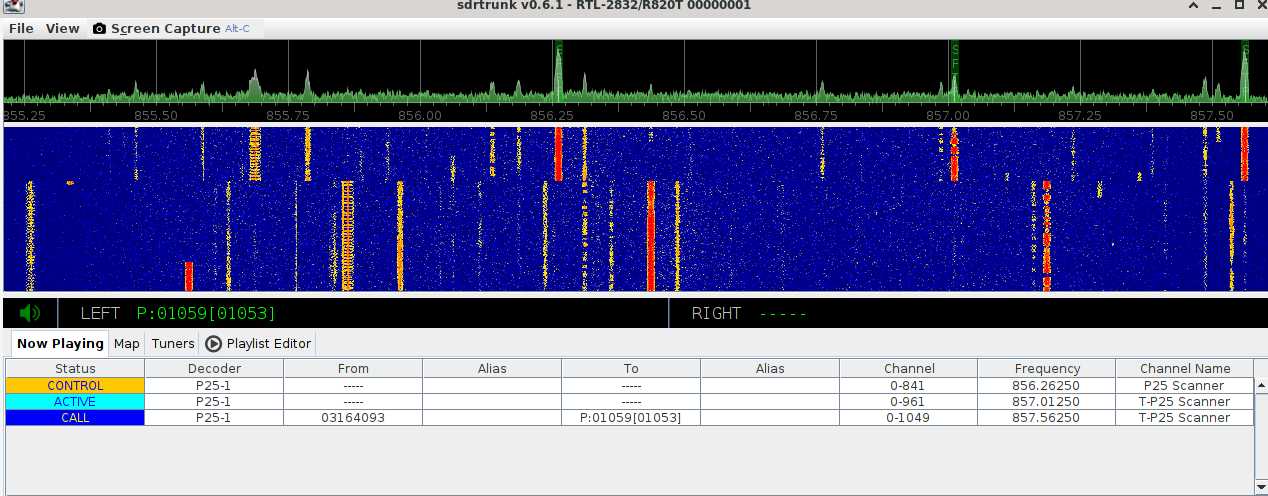Click the LEFT audio channel panel
The image size is (1268, 496).
pos(363,313)
